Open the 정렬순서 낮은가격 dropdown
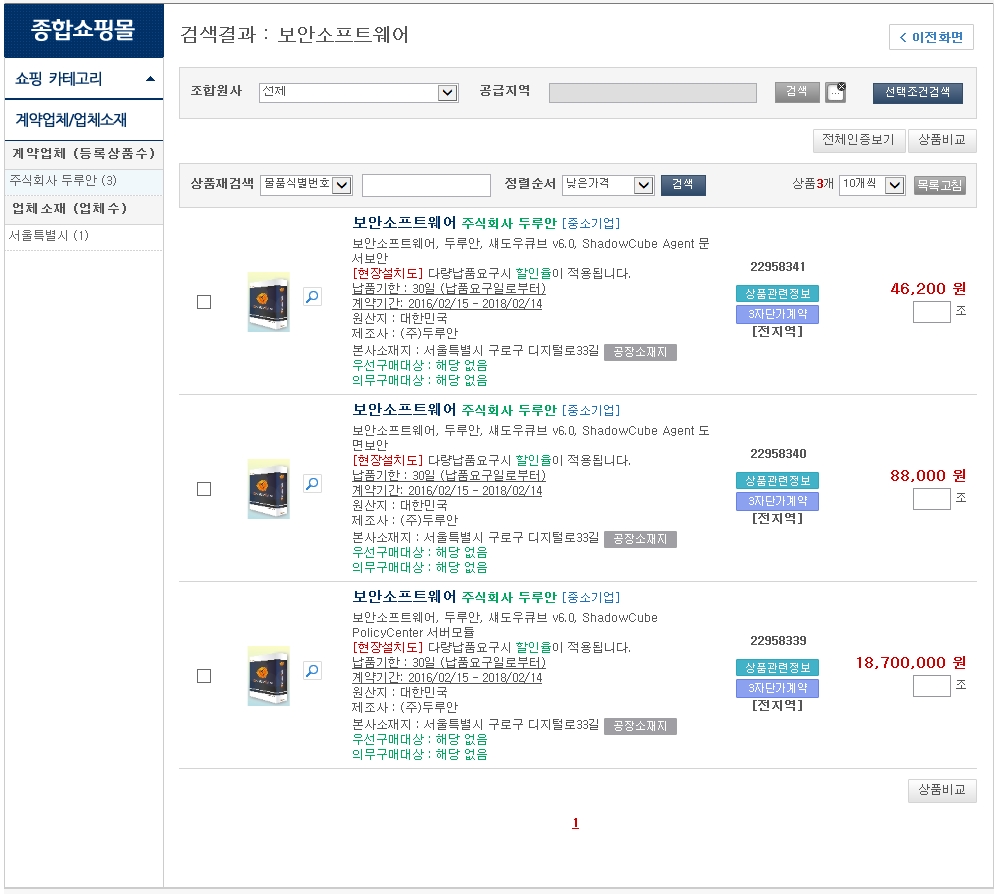The image size is (1001, 894). click(x=643, y=185)
